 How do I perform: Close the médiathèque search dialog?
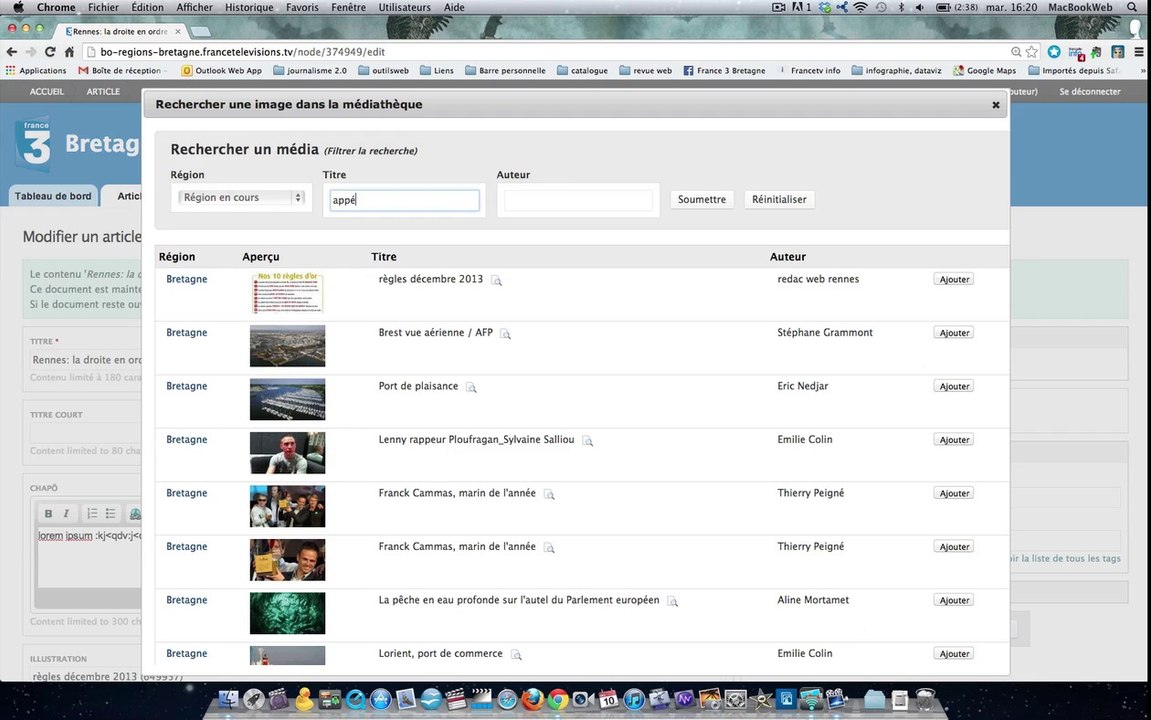tap(995, 105)
